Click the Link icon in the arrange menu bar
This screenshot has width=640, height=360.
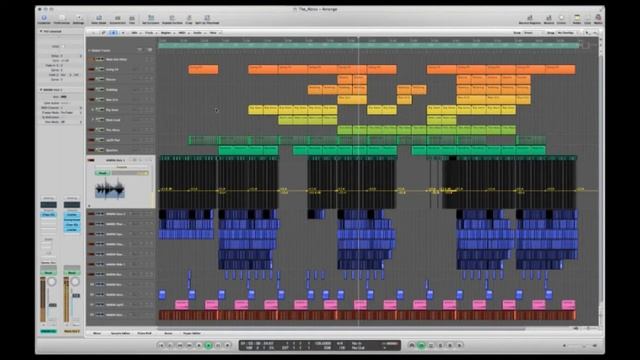coord(104,33)
